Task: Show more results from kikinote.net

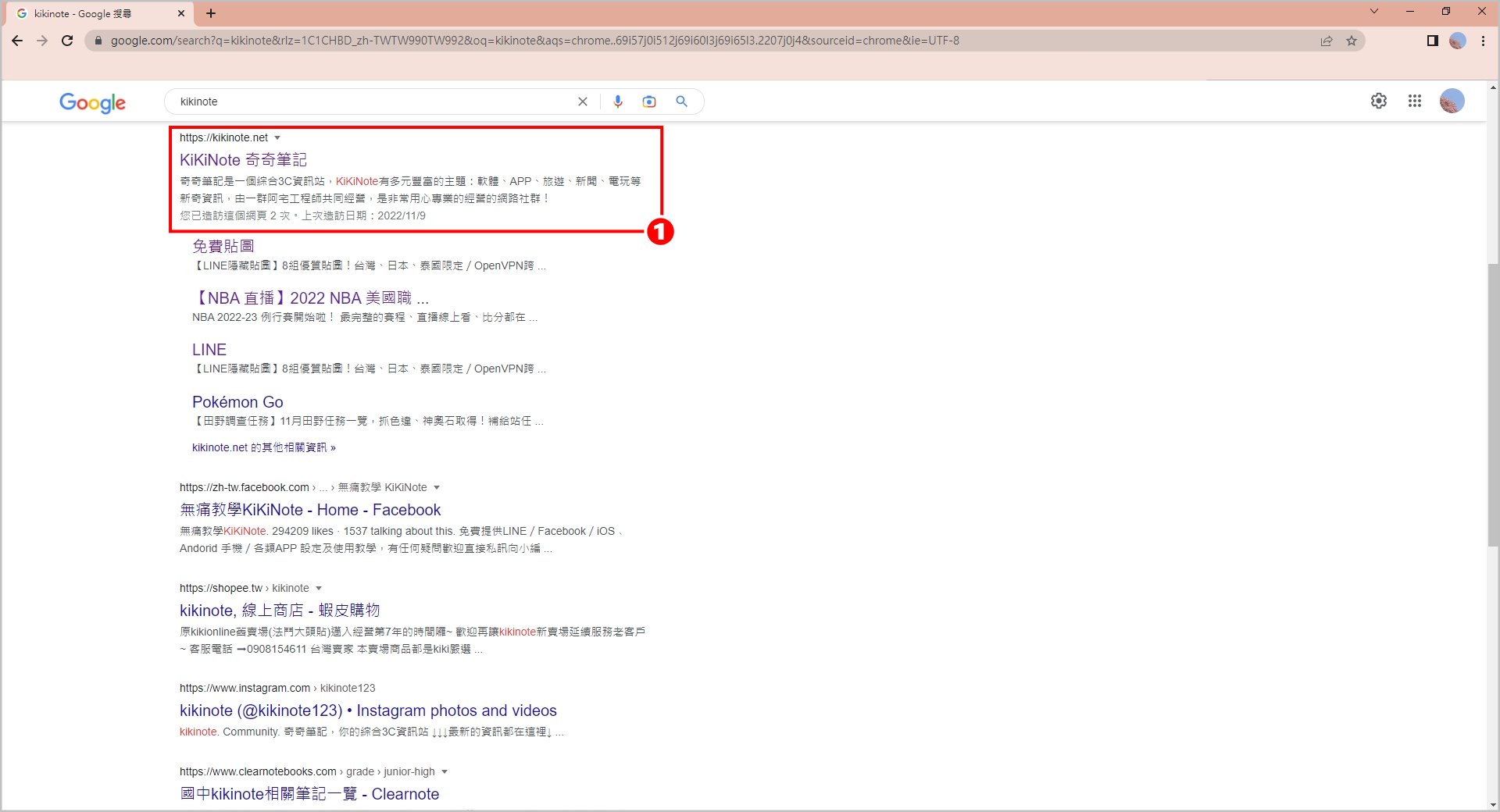Action: pos(264,447)
